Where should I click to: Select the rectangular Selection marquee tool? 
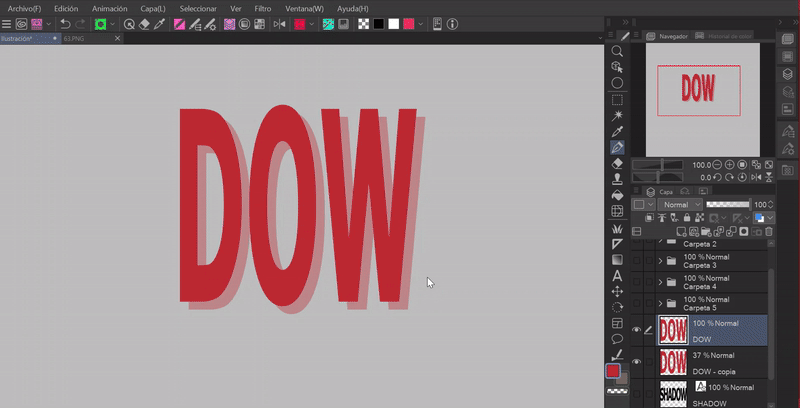(617, 100)
